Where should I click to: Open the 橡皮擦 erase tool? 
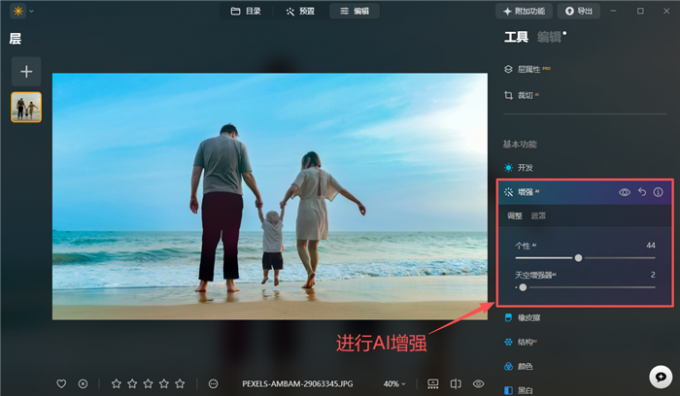tap(522, 318)
